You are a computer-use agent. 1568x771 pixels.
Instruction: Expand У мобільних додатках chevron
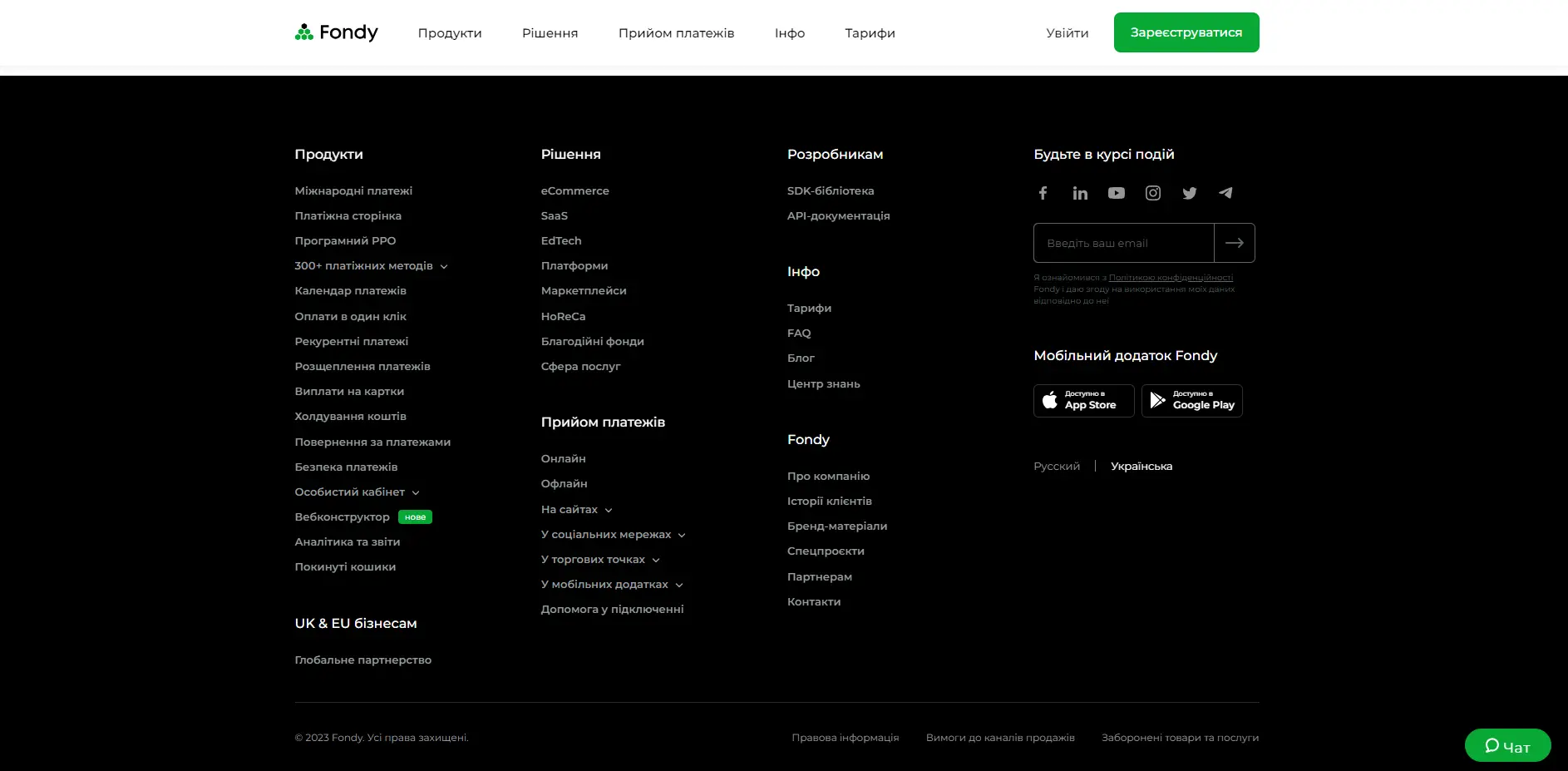(x=679, y=585)
